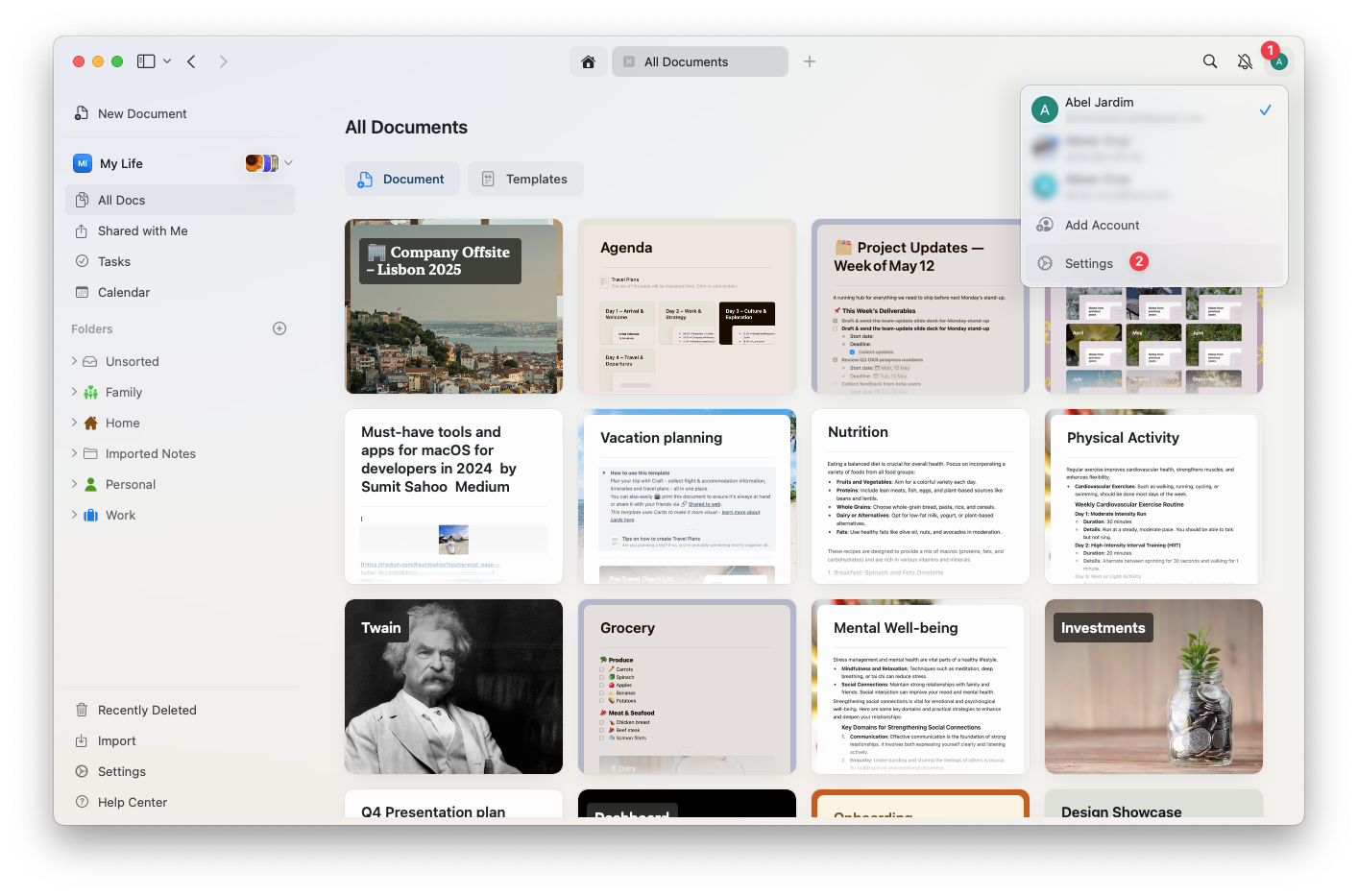Open Shared with Me
Screen dimensions: 1358x896
click(180, 230)
